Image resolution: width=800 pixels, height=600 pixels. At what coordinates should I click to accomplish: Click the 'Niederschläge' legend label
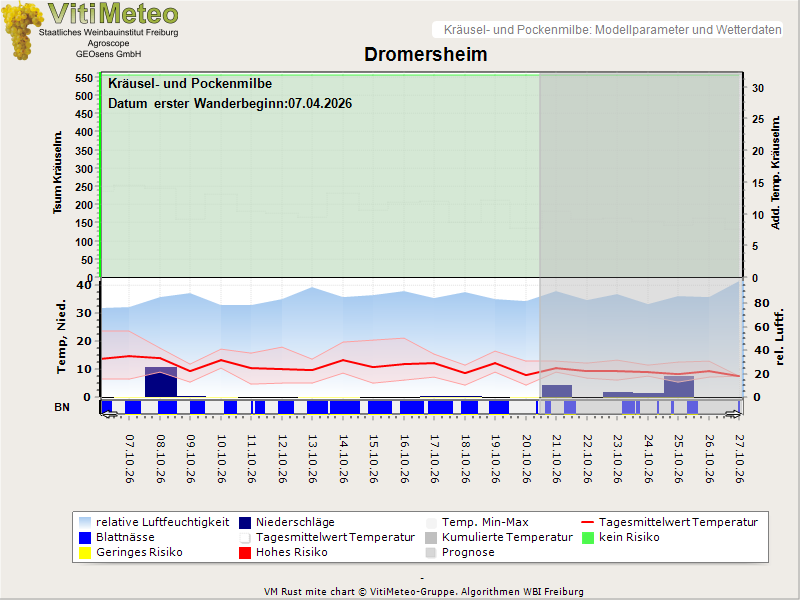pos(295,522)
